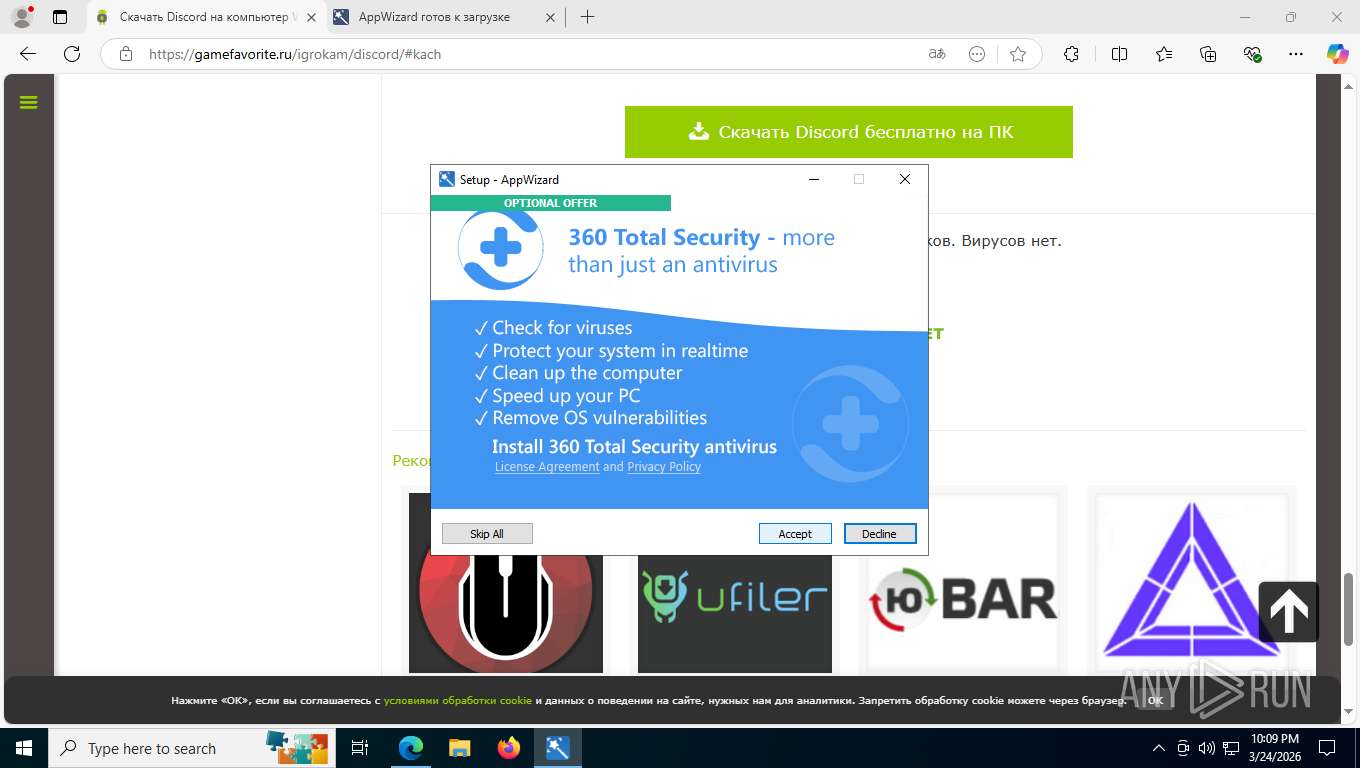Open the translate page icon in address bar
1360x768 pixels.
[937, 54]
